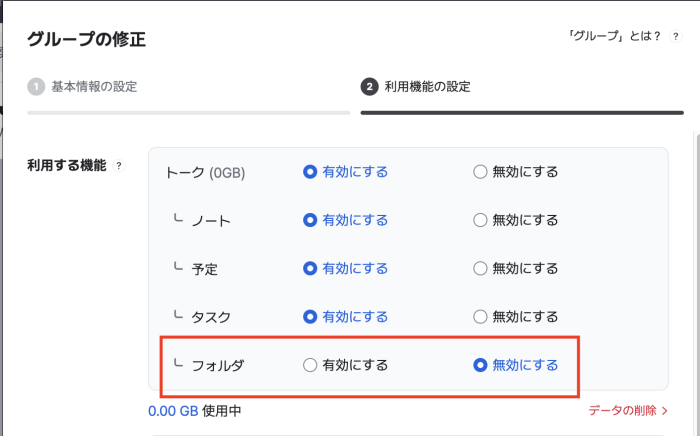Image resolution: width=700 pixels, height=436 pixels.
Task: Enable フォルダ with 有効にする radio
Action: pyautogui.click(x=310, y=365)
